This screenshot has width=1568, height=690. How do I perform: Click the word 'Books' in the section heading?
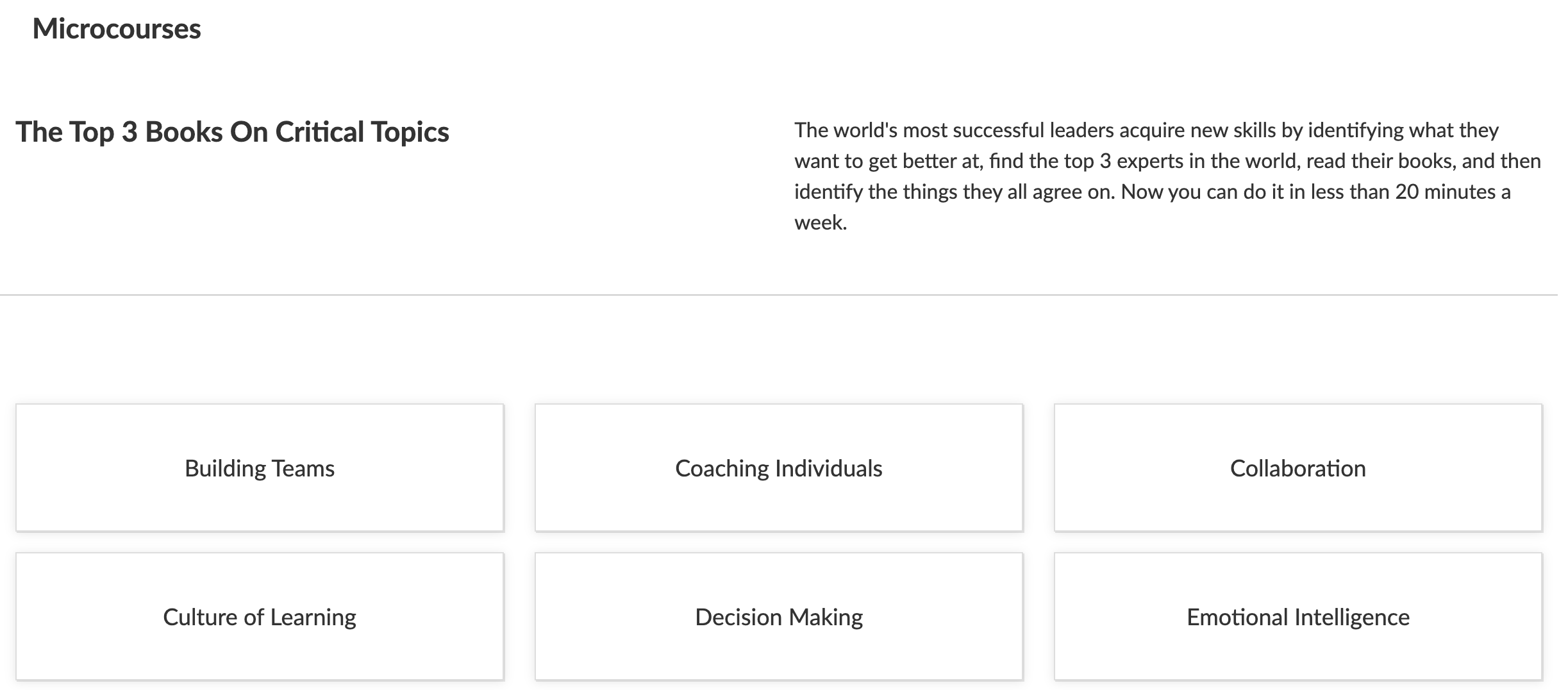184,132
